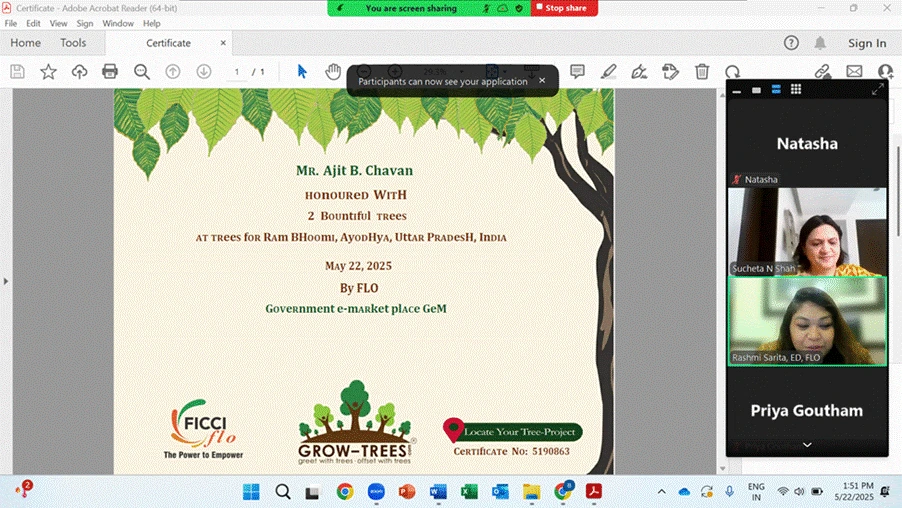Print the certificate using printer icon

[x=110, y=72]
